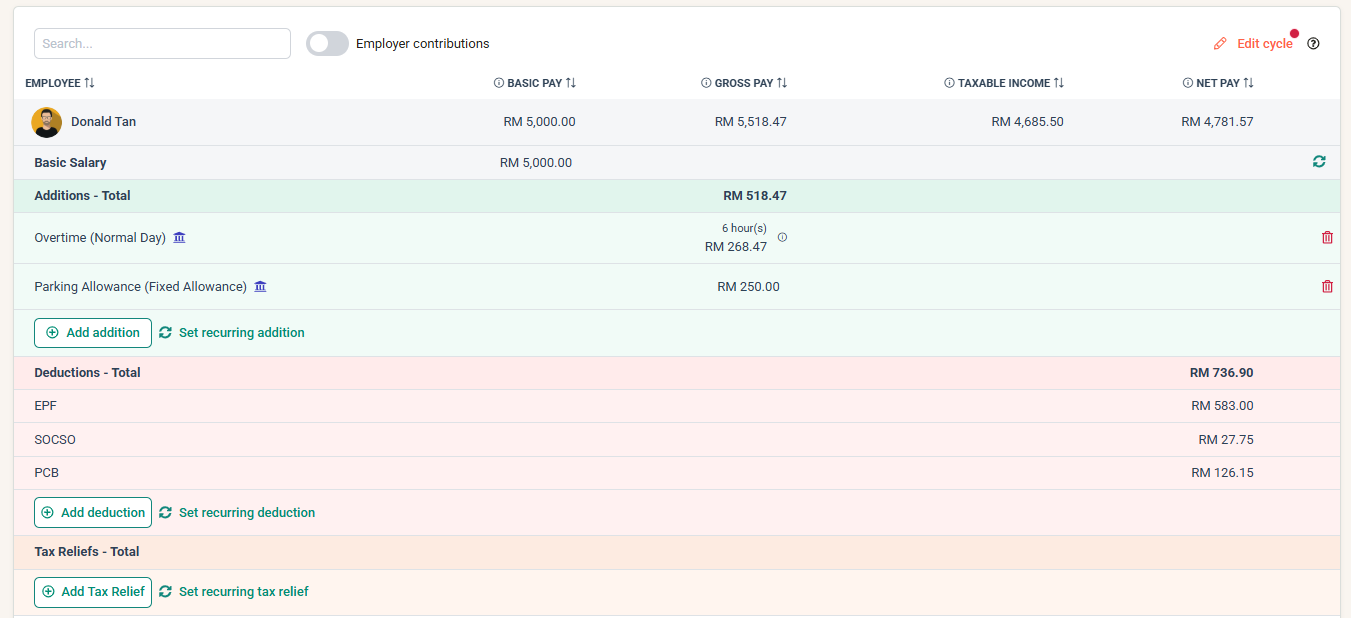Click the Edit cycle pencil icon
This screenshot has width=1351, height=618.
pos(1220,43)
